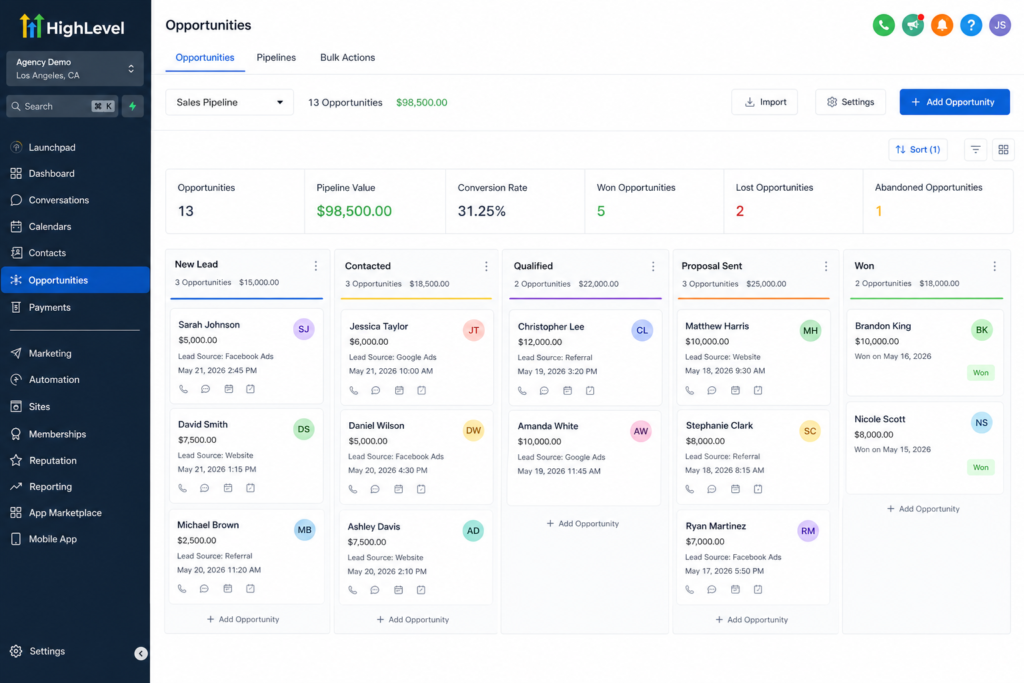Open the Amanda White opportunity card
This screenshot has width=1024, height=683.
tap(584, 457)
